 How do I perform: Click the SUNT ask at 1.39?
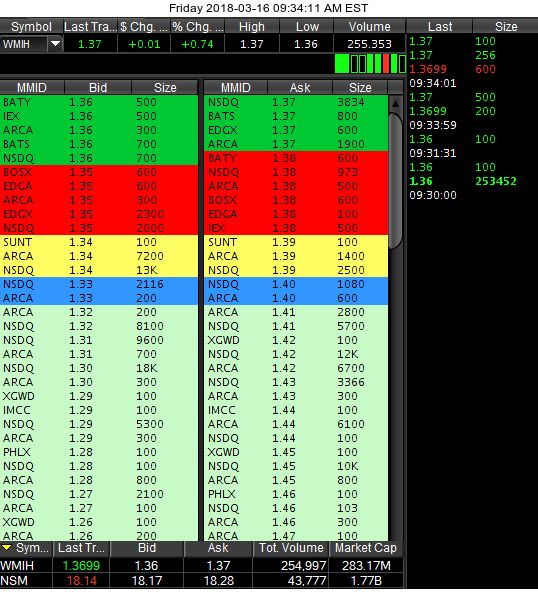[296, 242]
